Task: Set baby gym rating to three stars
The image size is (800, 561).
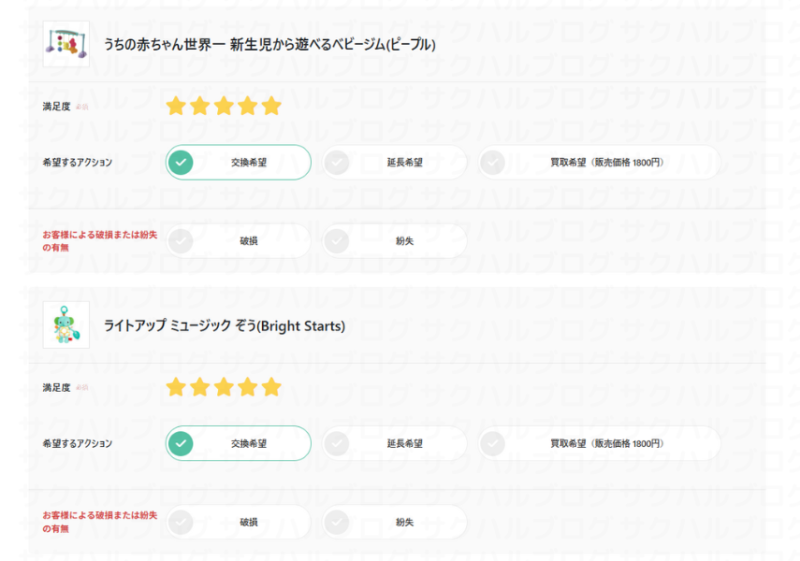Action: [x=224, y=106]
